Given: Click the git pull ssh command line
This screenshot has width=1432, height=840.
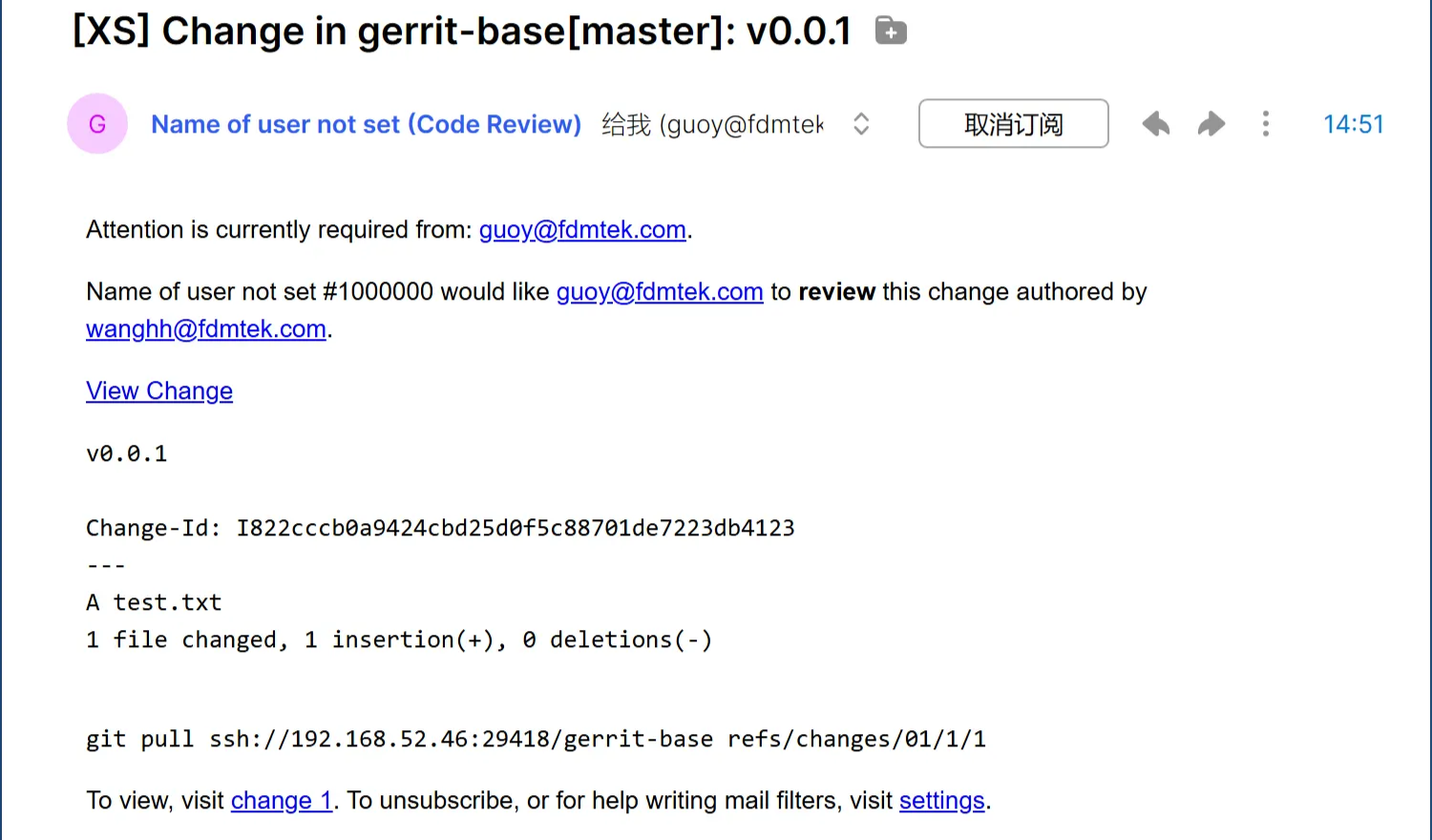Looking at the screenshot, I should click(x=536, y=739).
